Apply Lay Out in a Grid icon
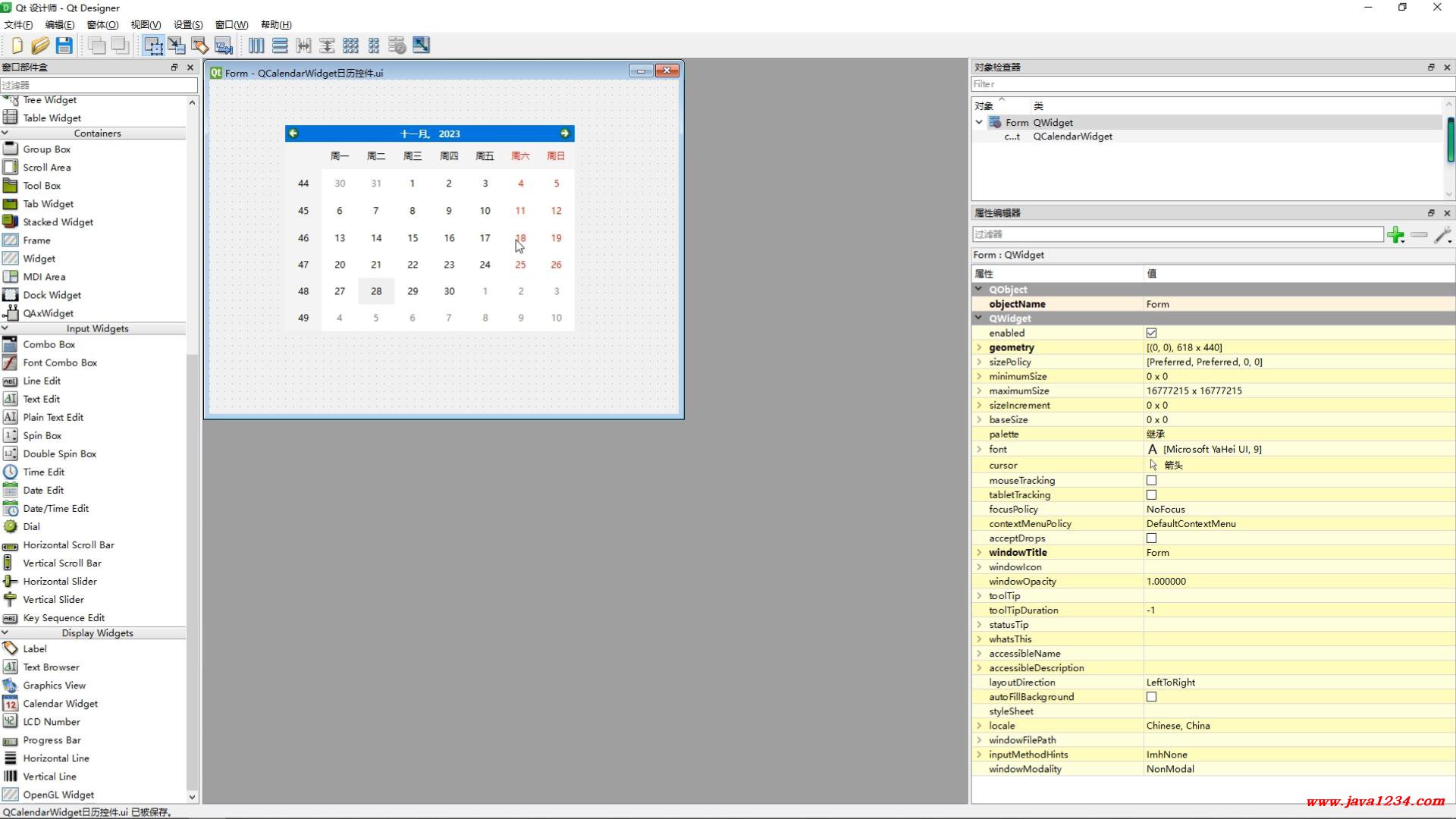The height and width of the screenshot is (819, 1456). 350,45
